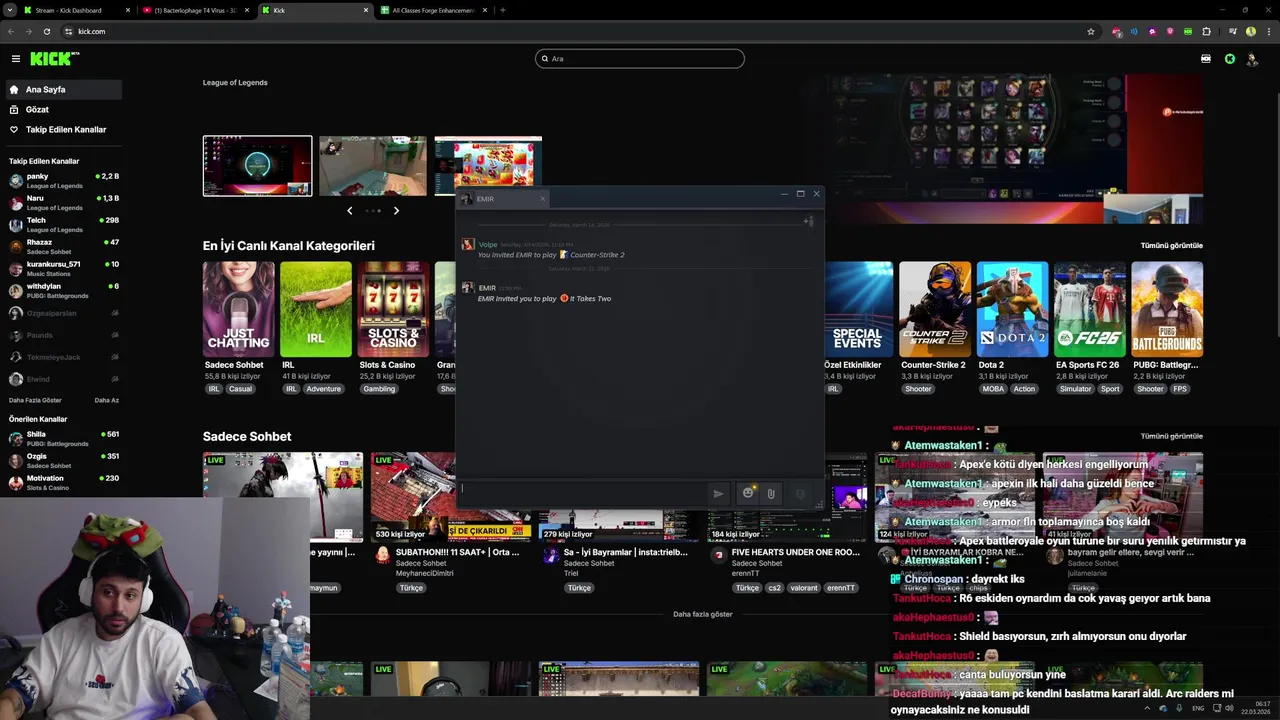Click the It Takes Two game invite
This screenshot has width=1280, height=720.
coord(586,298)
